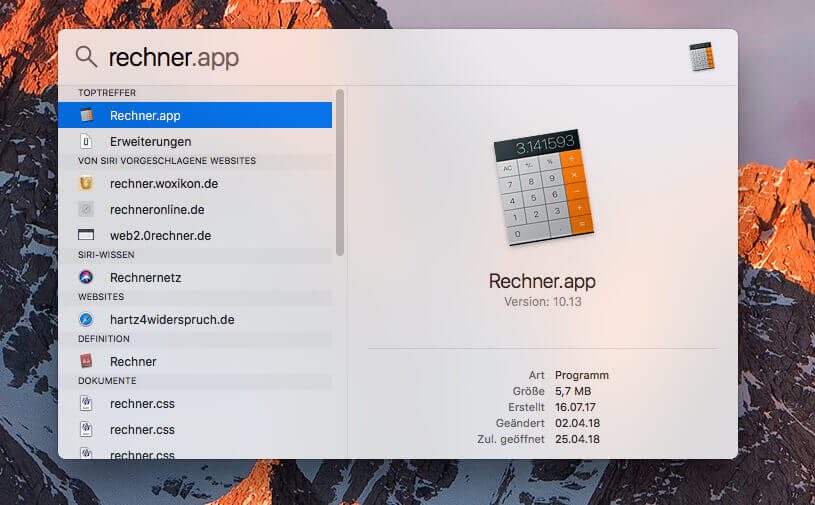
Task: Select second fully visible rechner.css document
Action: (195, 430)
